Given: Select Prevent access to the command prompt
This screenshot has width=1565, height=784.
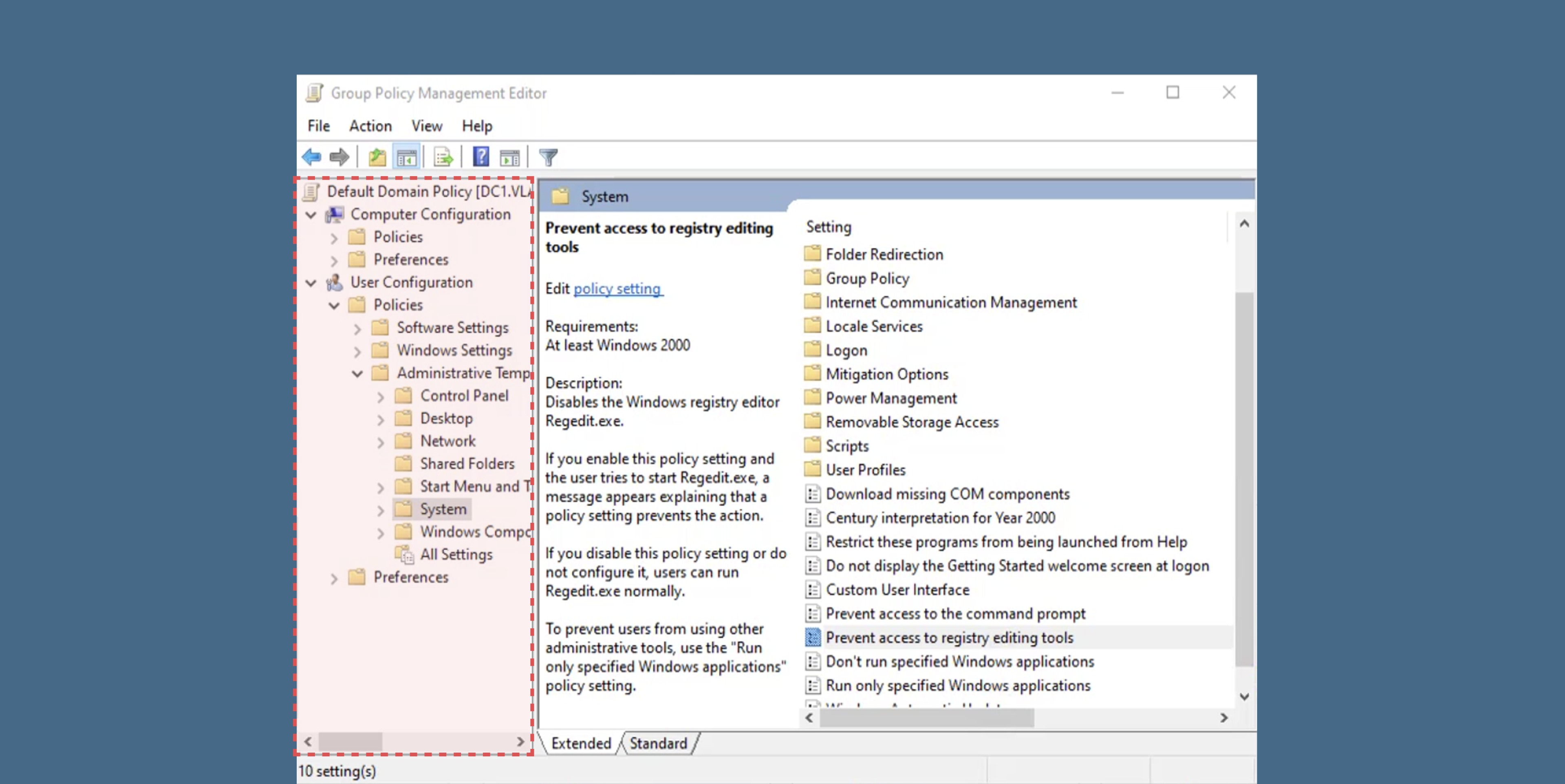Looking at the screenshot, I should click(x=955, y=613).
